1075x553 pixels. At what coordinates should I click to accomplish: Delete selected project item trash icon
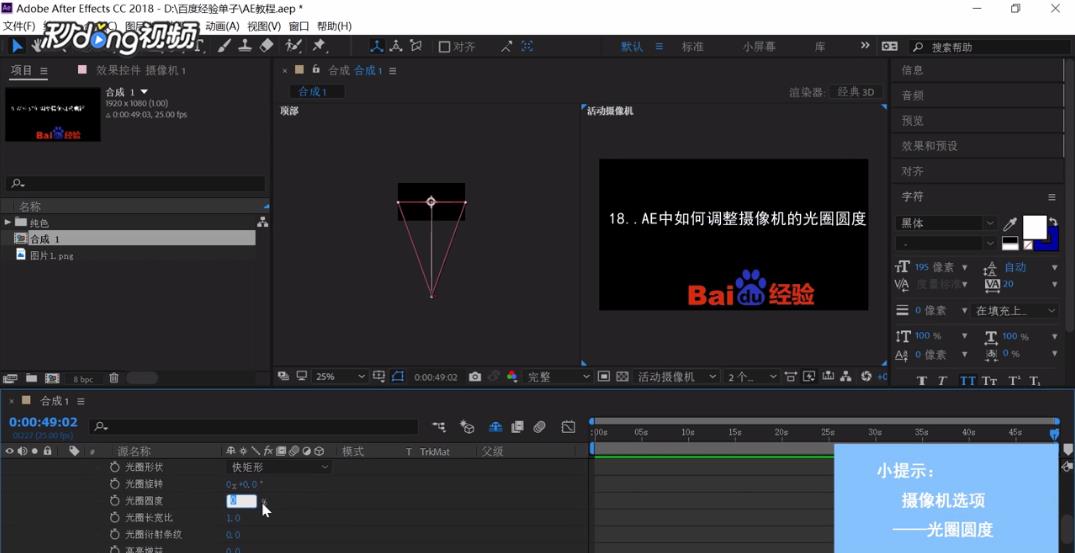[x=114, y=378]
